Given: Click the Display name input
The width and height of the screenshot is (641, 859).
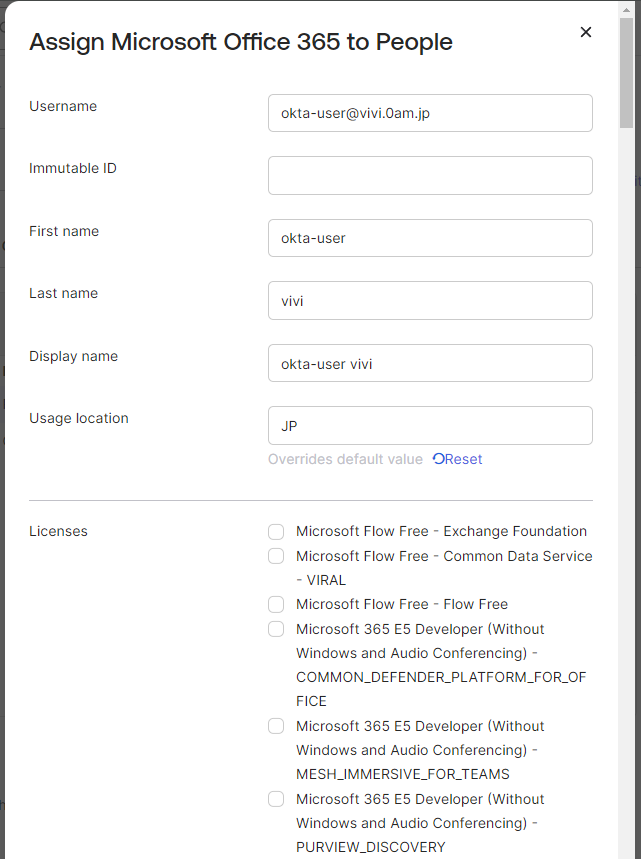Looking at the screenshot, I should click(430, 363).
